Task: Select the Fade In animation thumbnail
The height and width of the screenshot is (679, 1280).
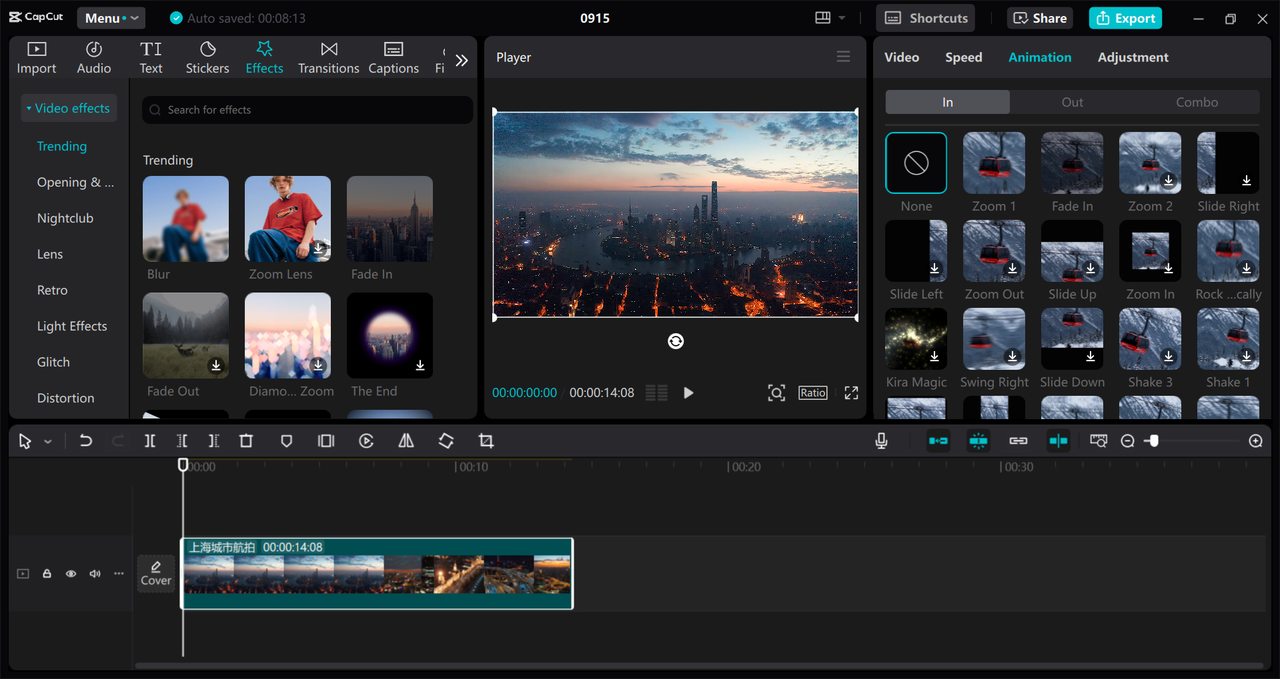Action: pyautogui.click(x=1072, y=163)
